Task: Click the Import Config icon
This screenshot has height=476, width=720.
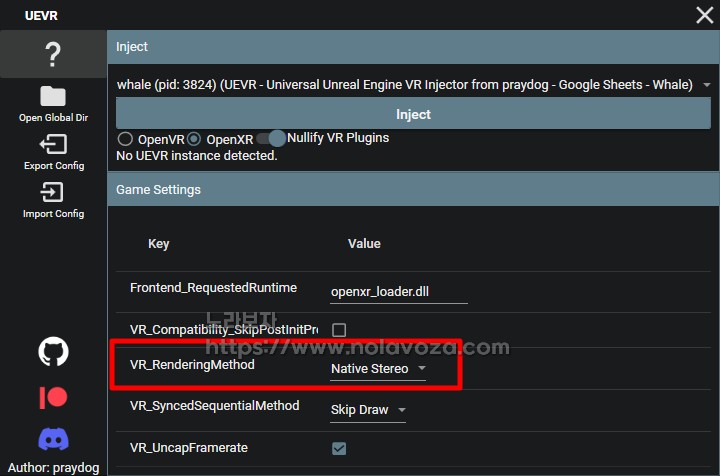Action: click(x=52, y=192)
